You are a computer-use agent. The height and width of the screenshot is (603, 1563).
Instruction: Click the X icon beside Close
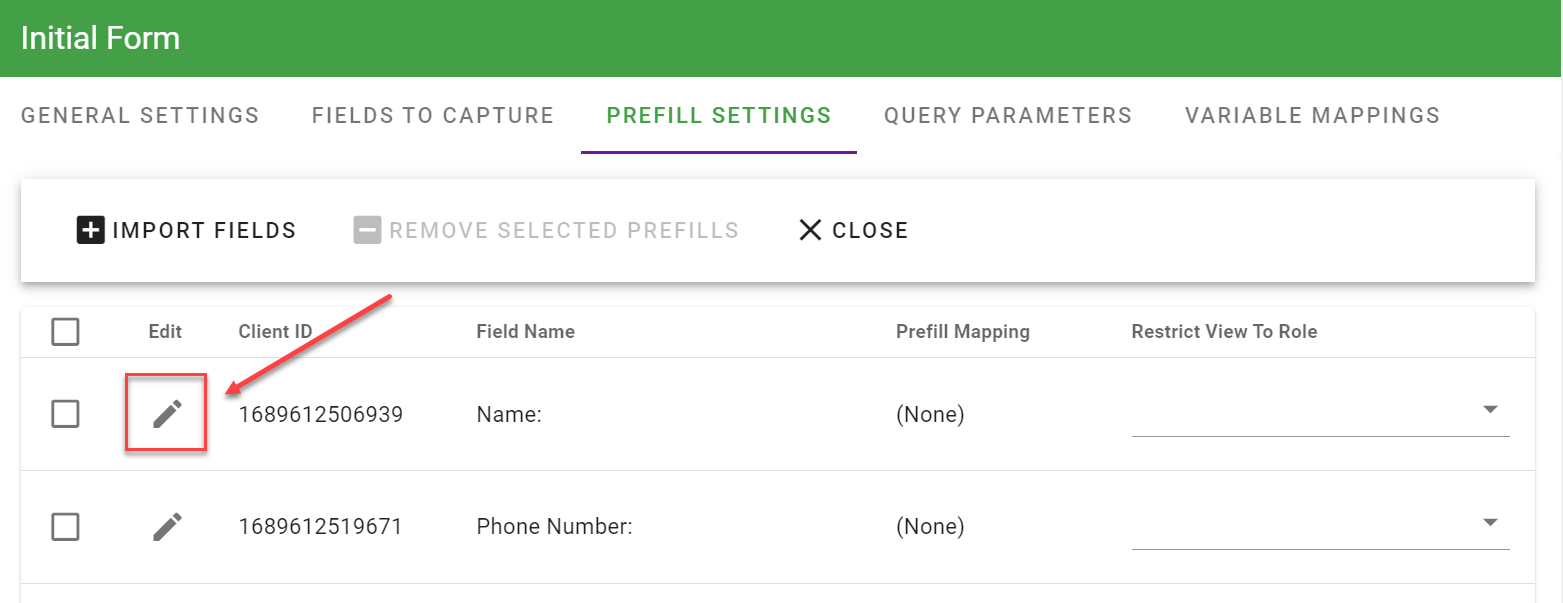pos(810,230)
